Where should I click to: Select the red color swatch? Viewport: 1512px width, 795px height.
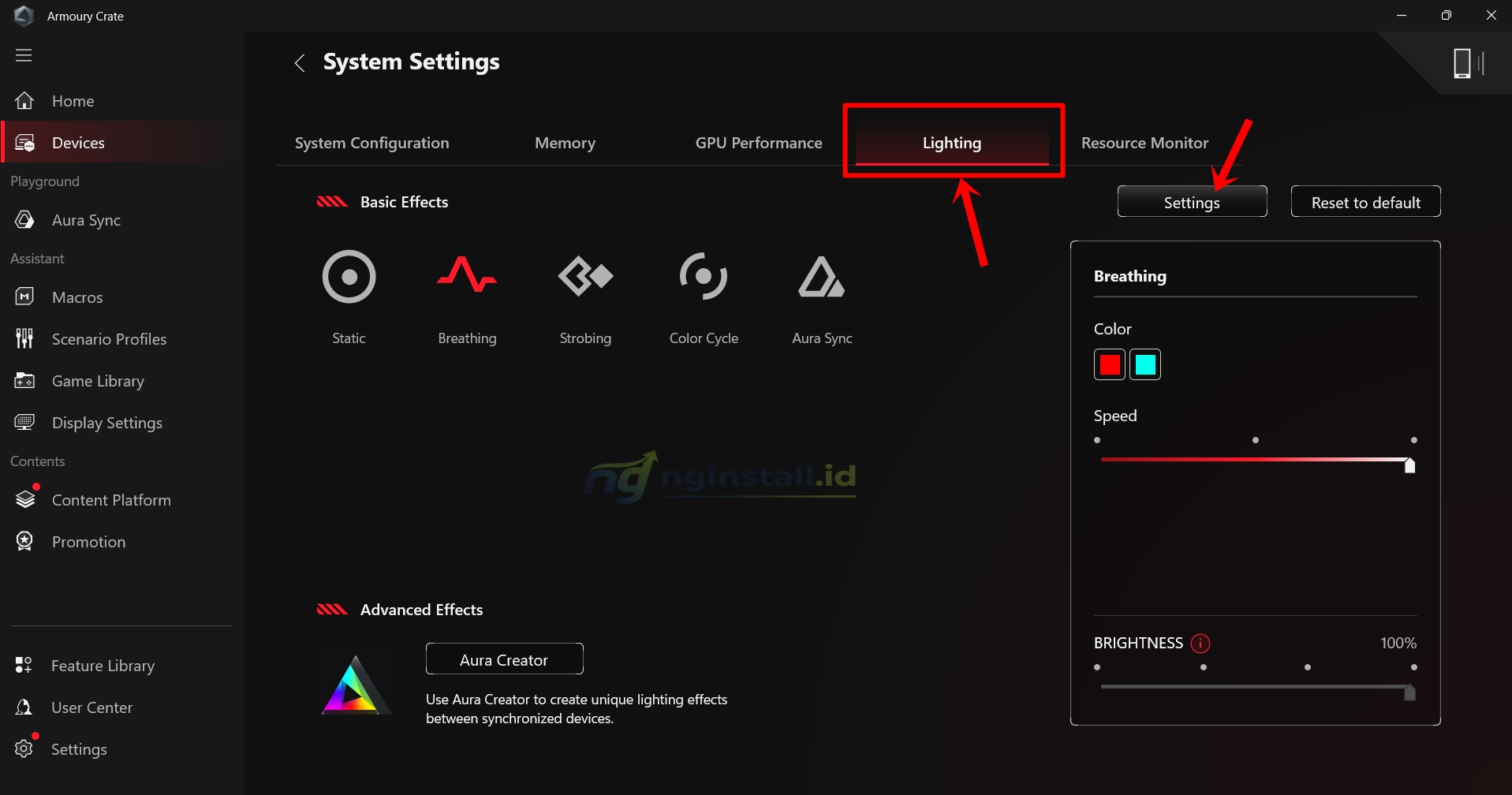(x=1109, y=364)
